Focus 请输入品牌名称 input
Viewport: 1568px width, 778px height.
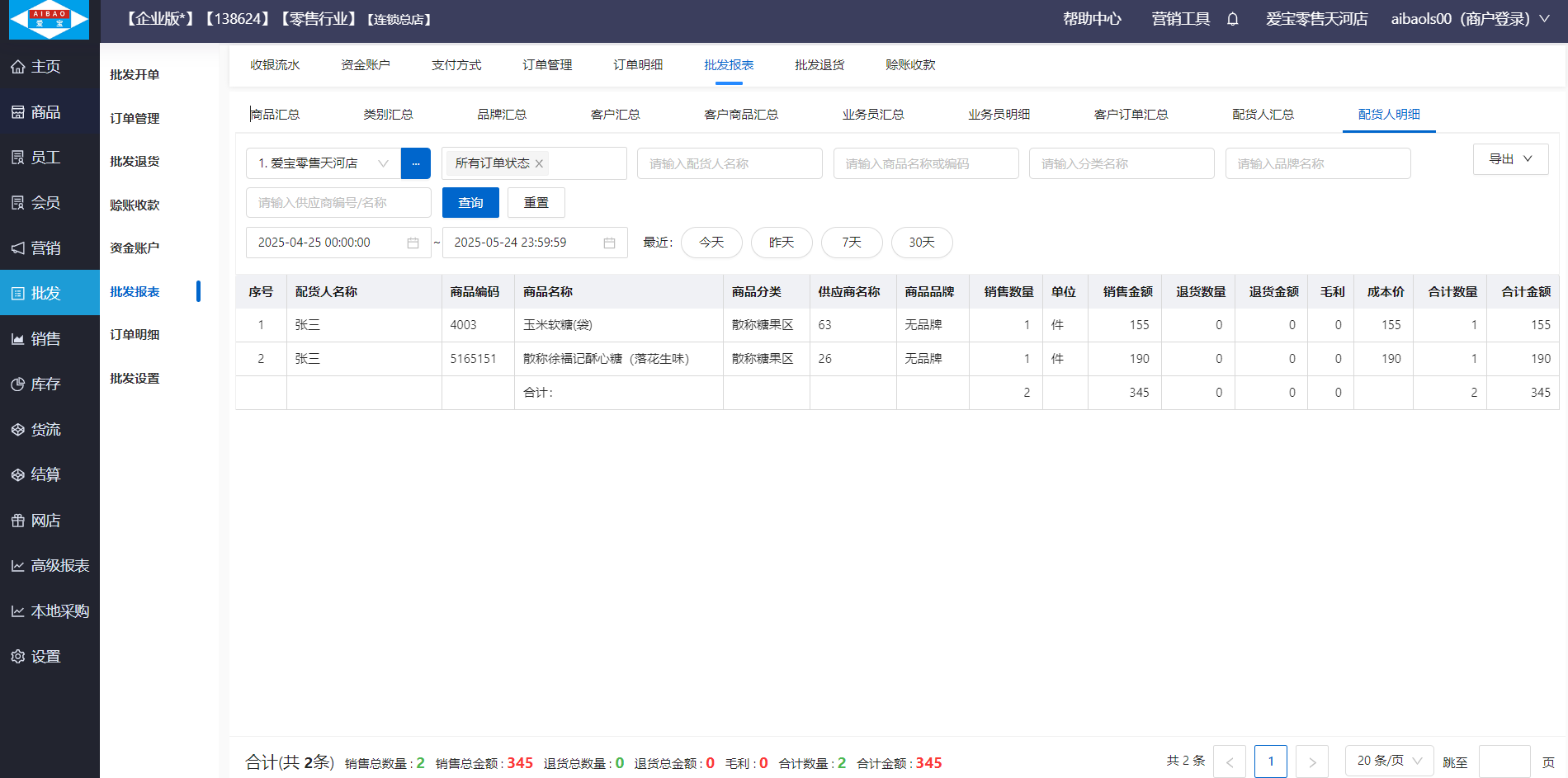(1318, 163)
